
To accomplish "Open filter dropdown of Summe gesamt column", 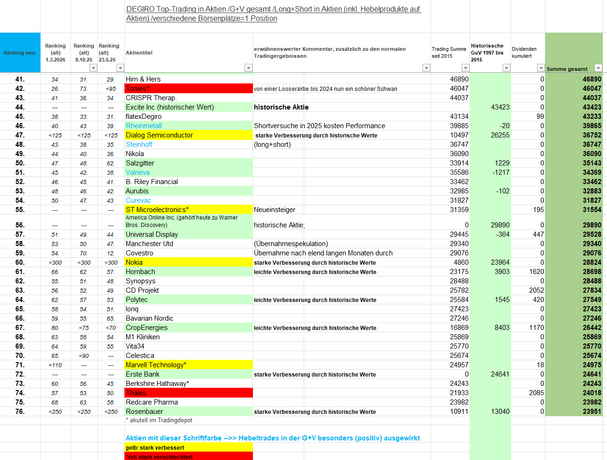I will pos(598,68).
